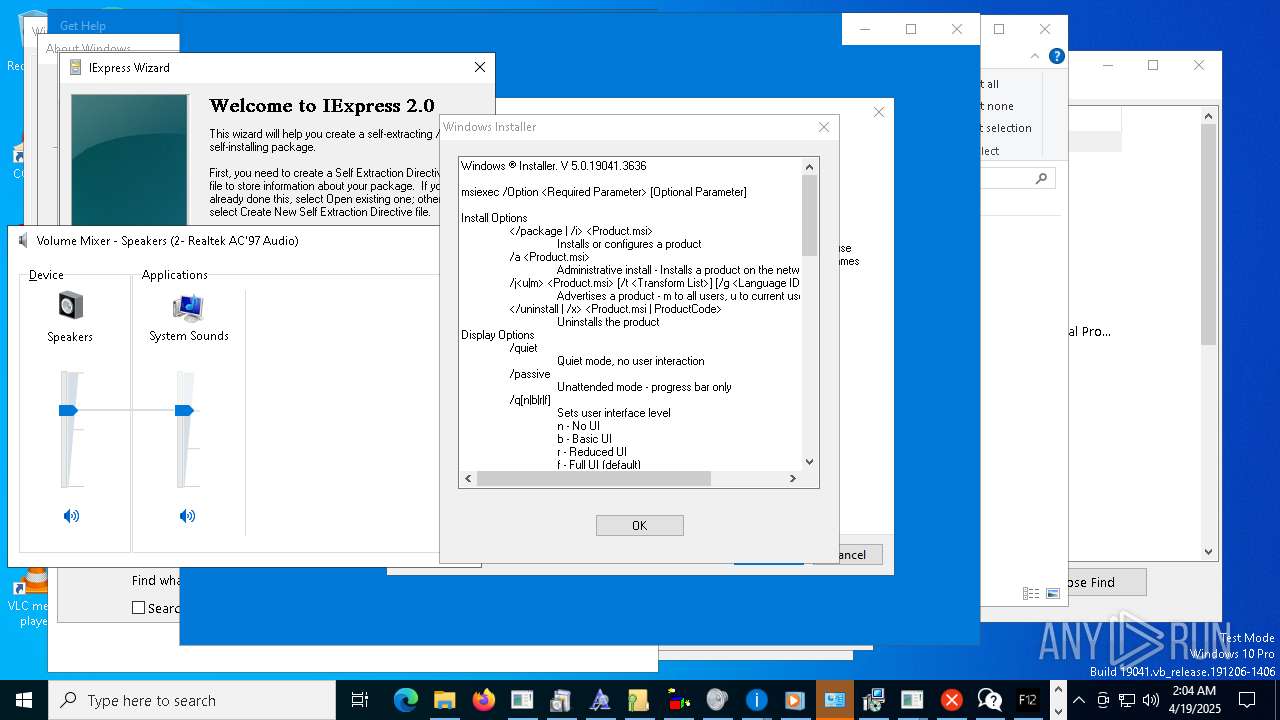Click the "/passive" option text

(x=530, y=374)
